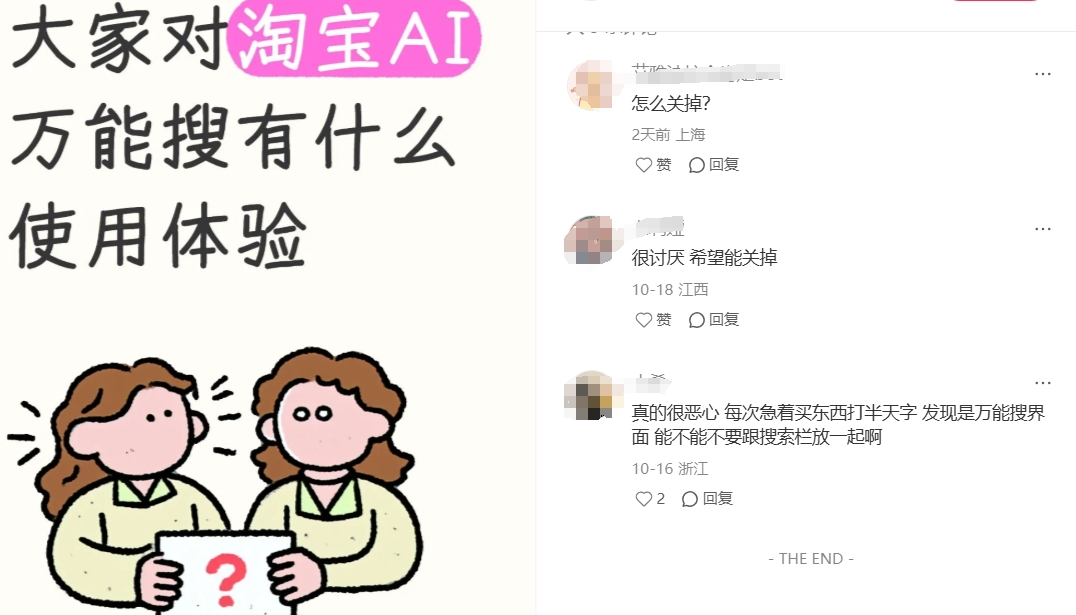Like the comment with 2 likes
This screenshot has width=1076, height=615.
(x=650, y=499)
